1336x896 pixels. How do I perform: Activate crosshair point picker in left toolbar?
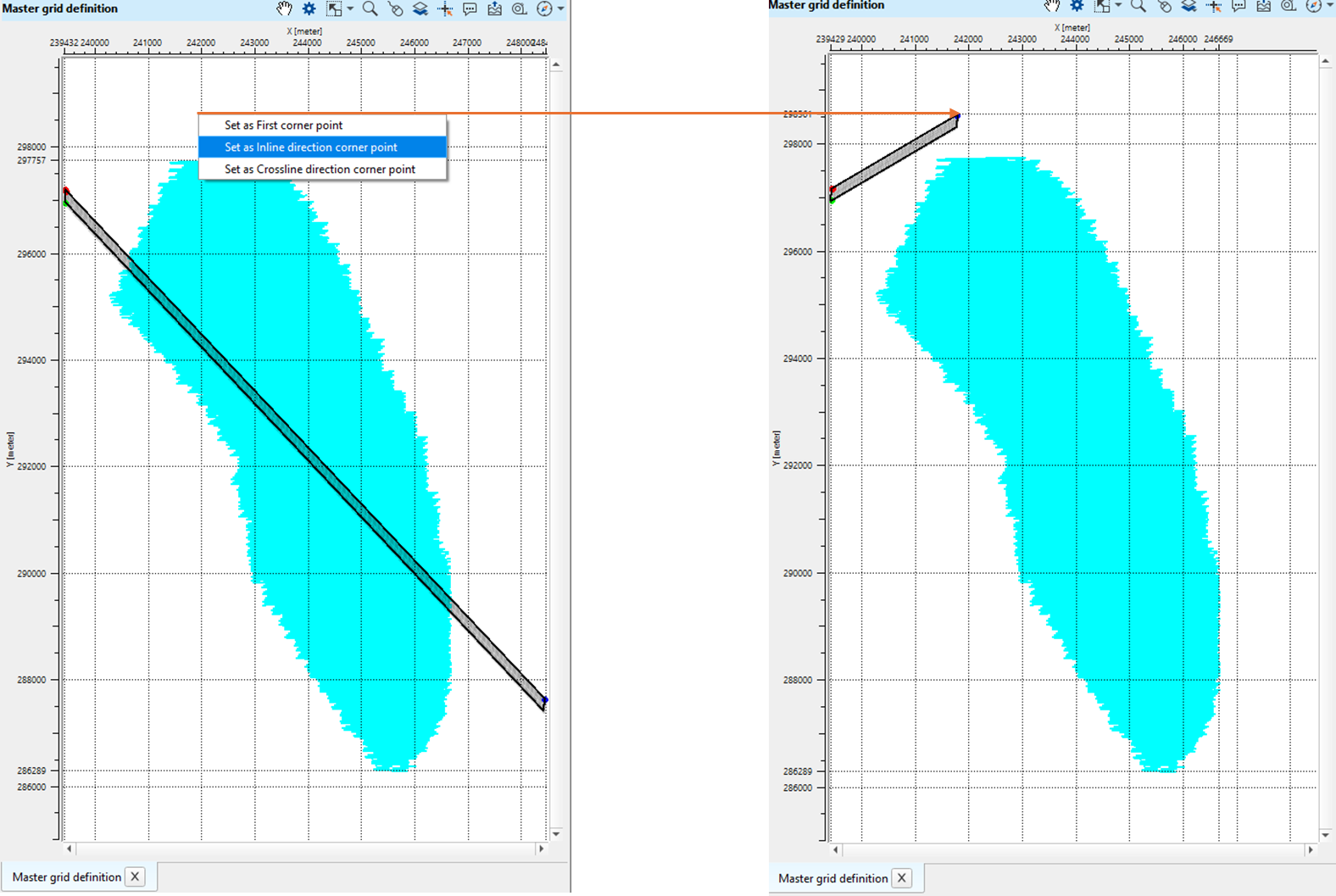coord(445,8)
